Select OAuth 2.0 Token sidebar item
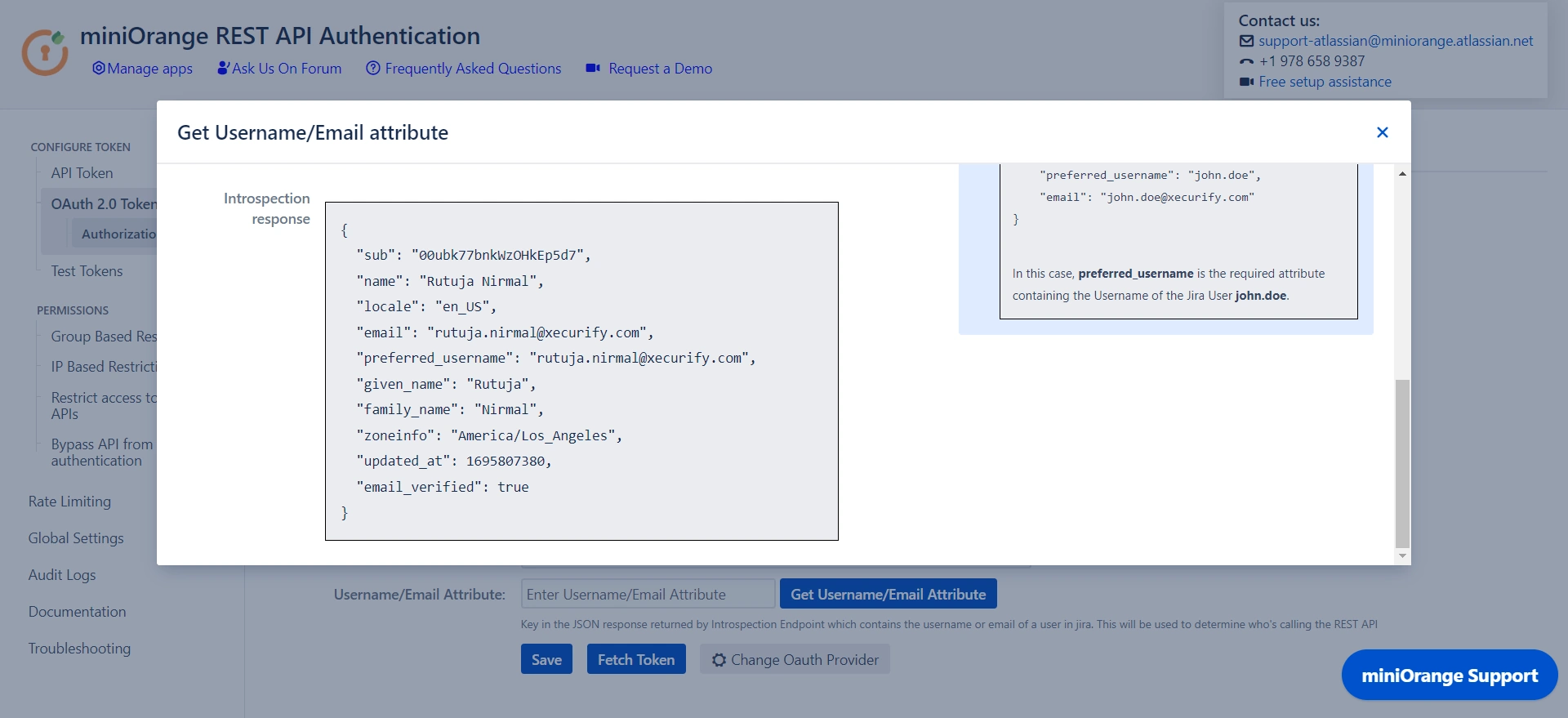Viewport: 1568px width, 718px height. point(103,204)
